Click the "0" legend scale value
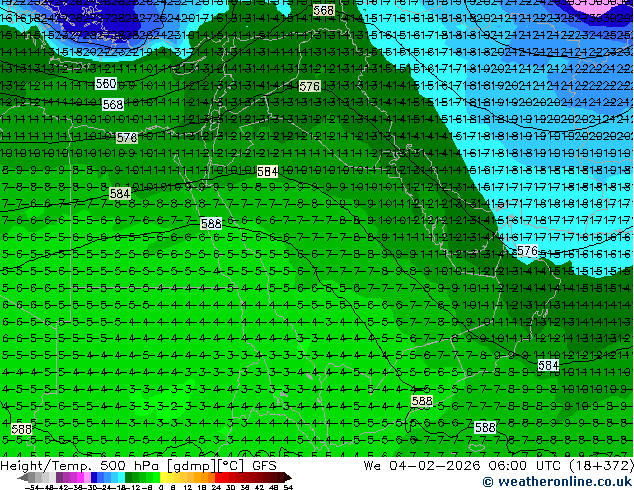 [x=161, y=487]
